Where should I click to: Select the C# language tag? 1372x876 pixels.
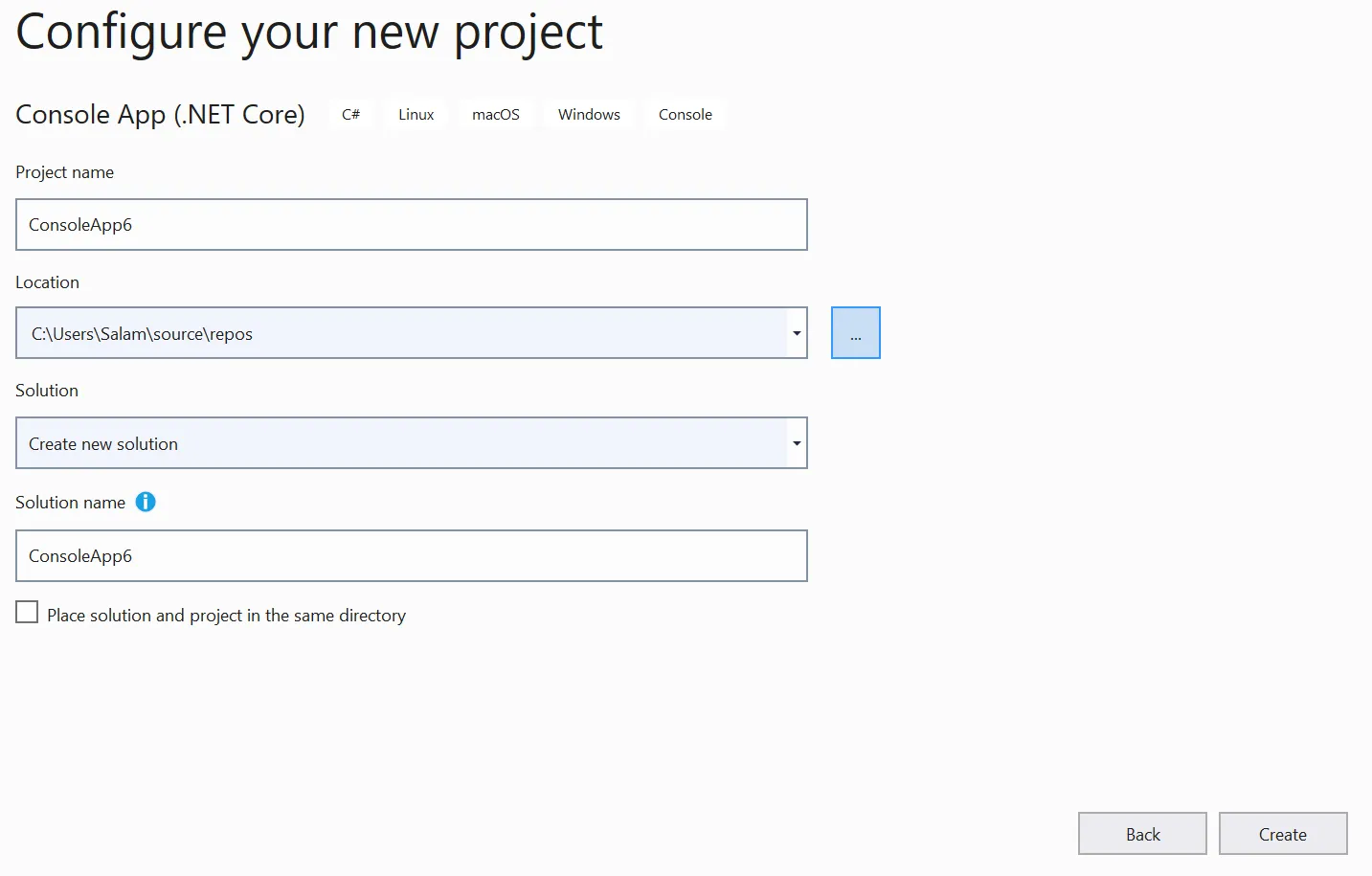tap(350, 114)
